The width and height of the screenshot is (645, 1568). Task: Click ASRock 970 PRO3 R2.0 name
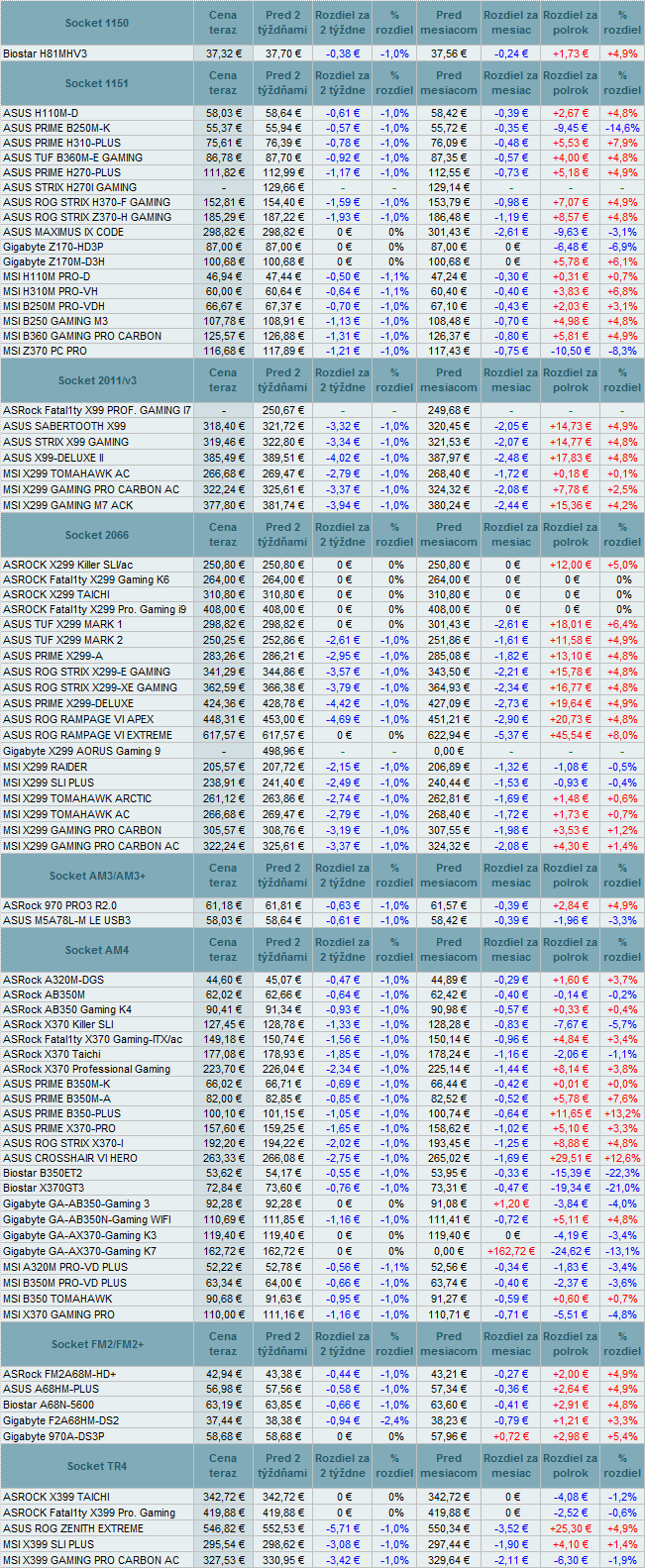(x=59, y=905)
